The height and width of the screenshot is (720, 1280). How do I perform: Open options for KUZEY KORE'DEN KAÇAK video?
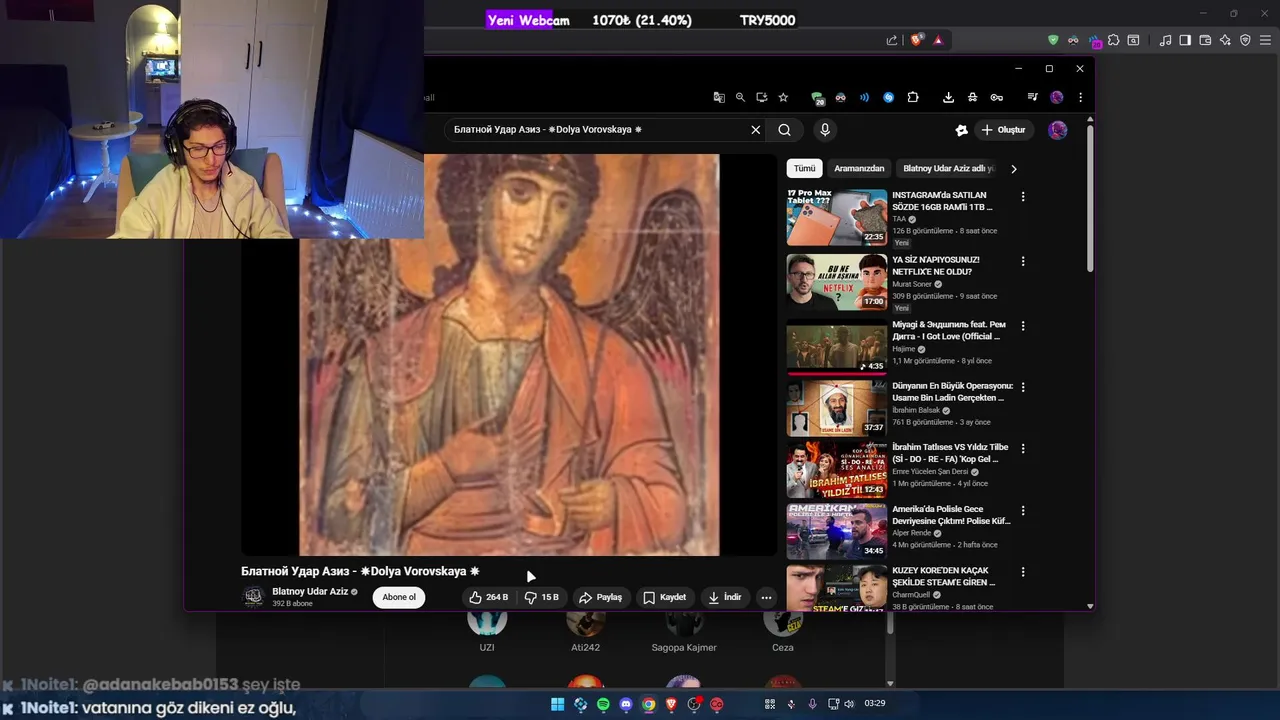point(1022,572)
